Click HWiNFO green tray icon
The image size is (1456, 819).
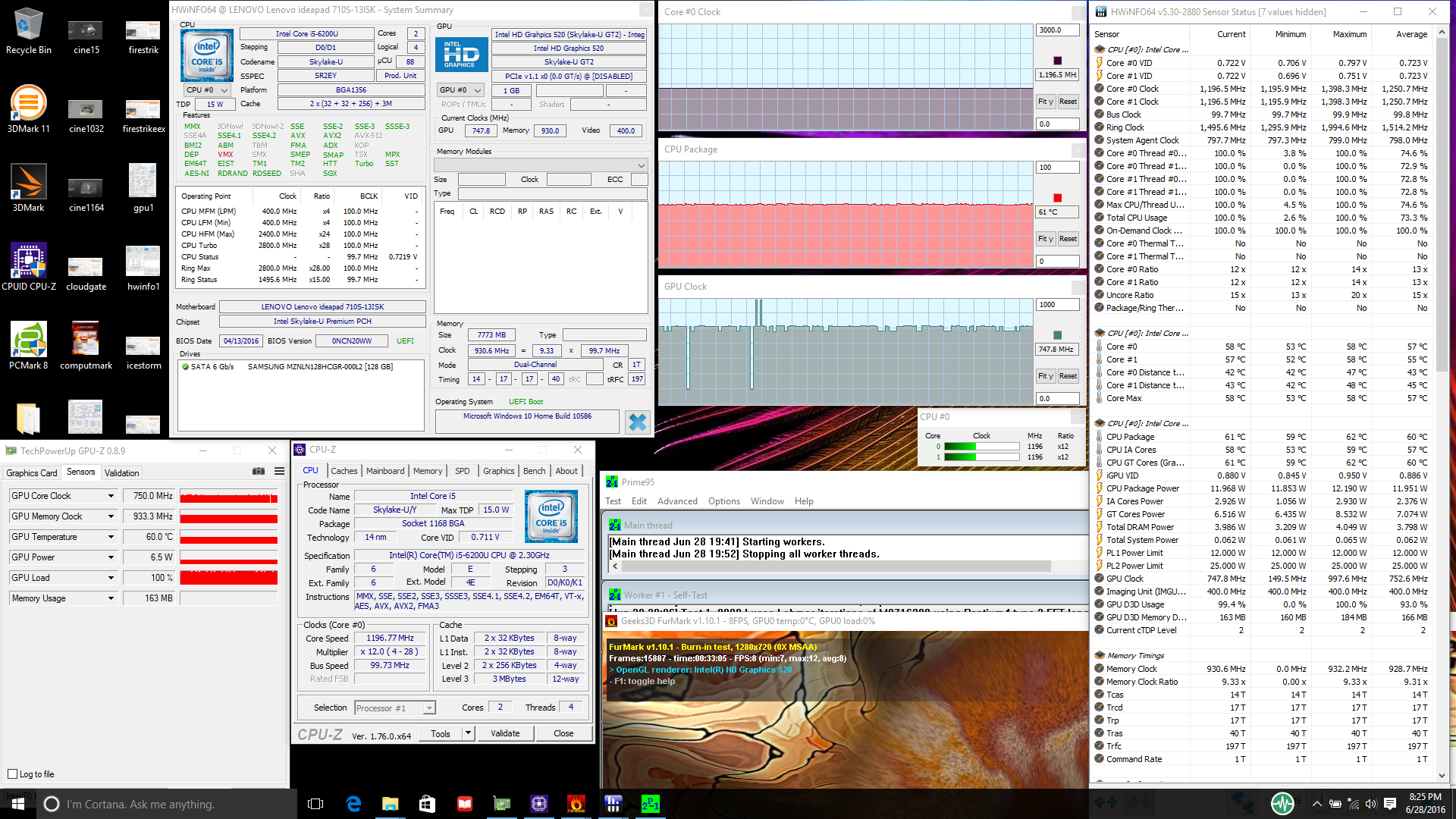click(1282, 803)
